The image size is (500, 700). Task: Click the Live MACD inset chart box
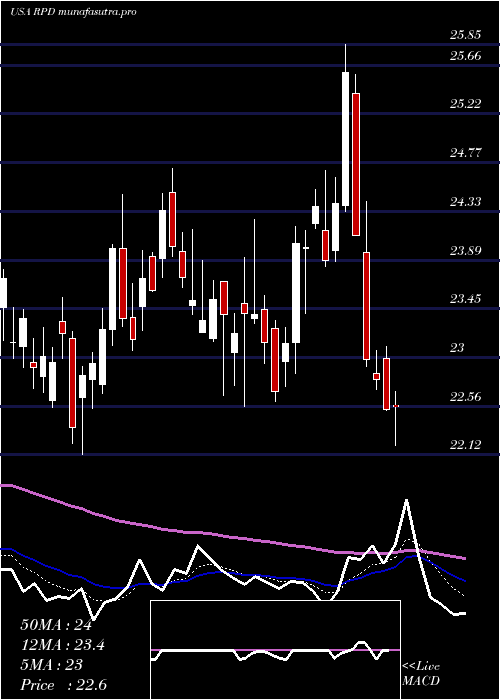tap(275, 650)
